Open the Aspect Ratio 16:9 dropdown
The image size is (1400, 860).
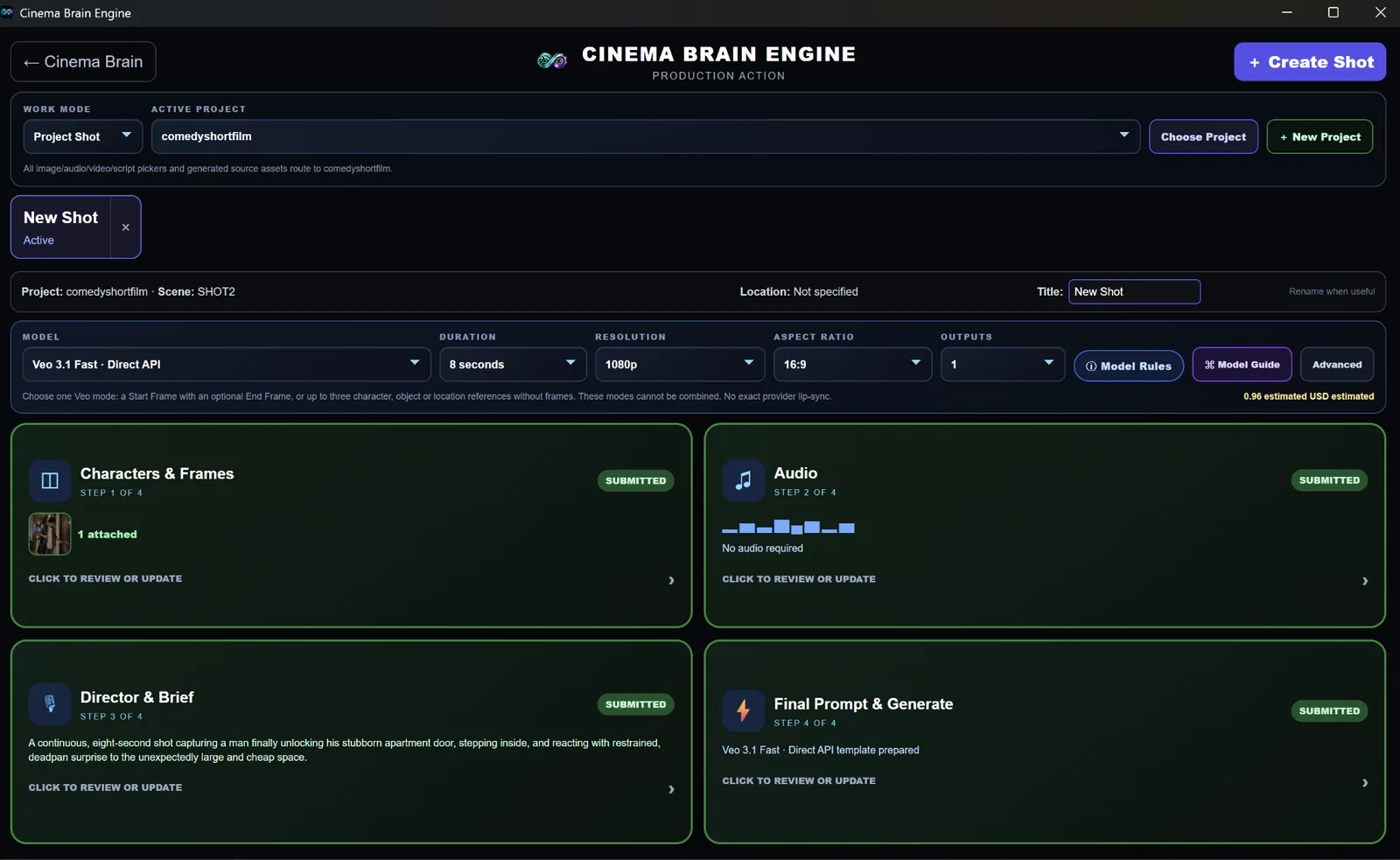click(852, 364)
